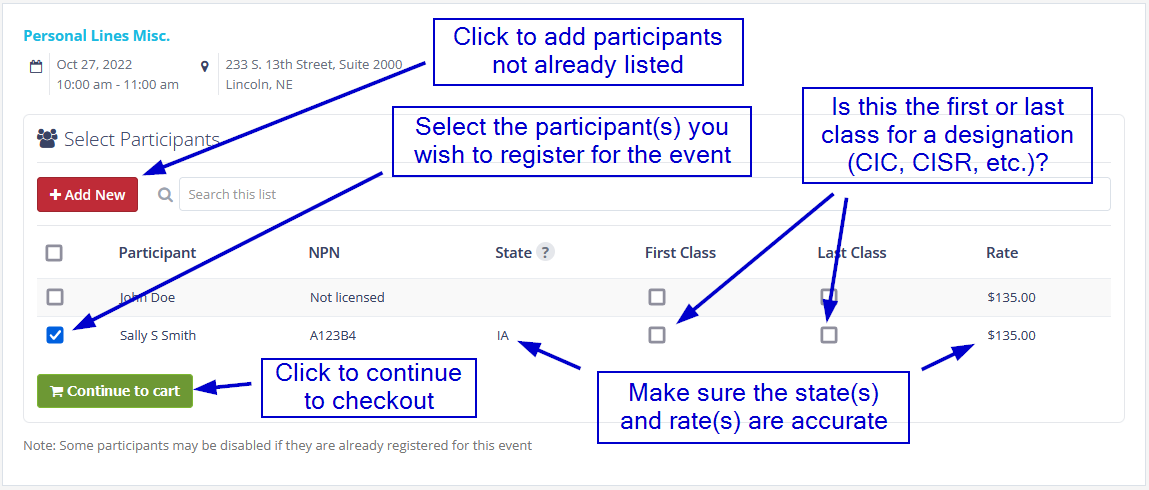Click the Rate column header
Image resolution: width=1149 pixels, height=490 pixels.
click(1001, 253)
